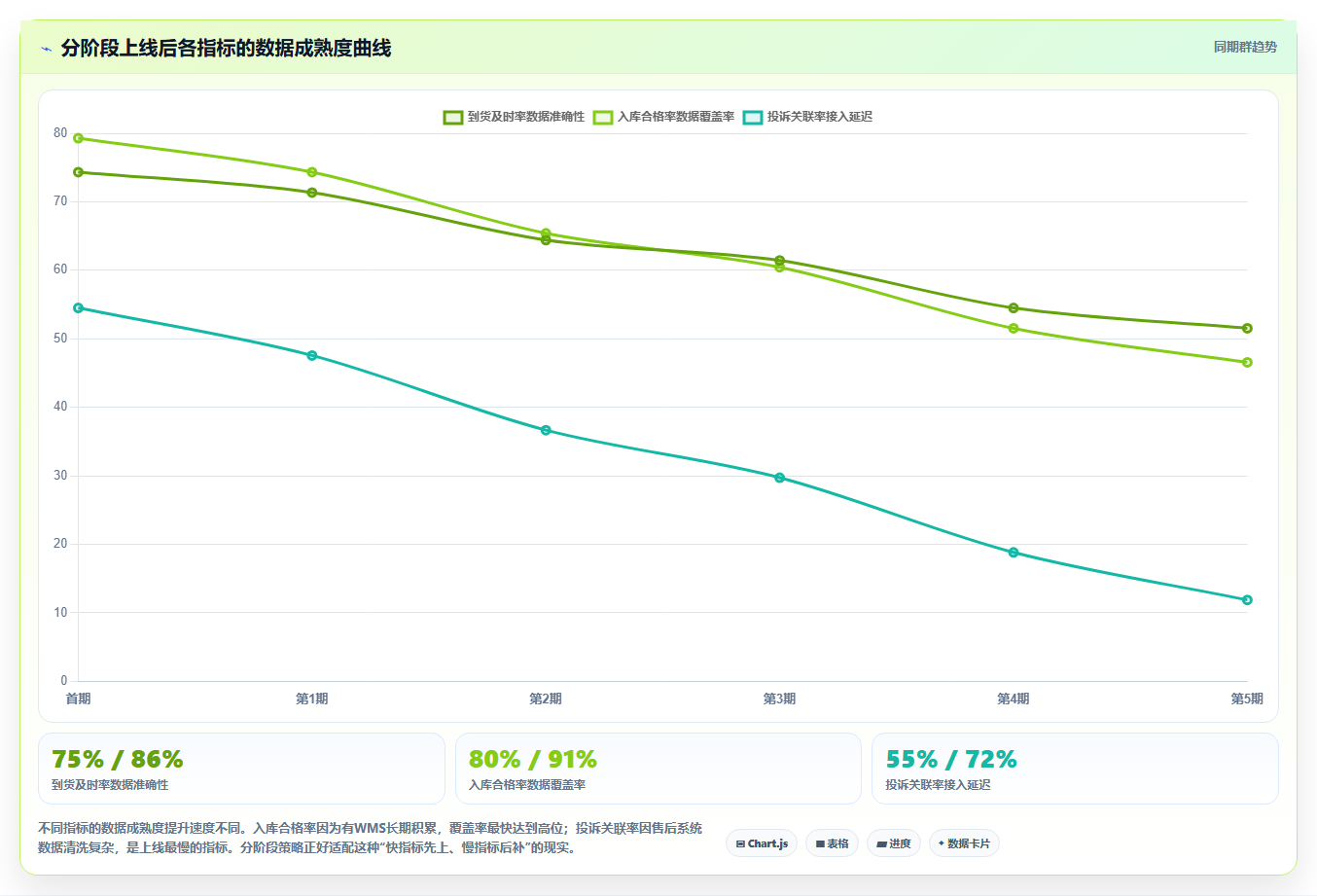This screenshot has width=1317, height=896.
Task: Open the 75% / 86% metric card
Action: click(241, 769)
